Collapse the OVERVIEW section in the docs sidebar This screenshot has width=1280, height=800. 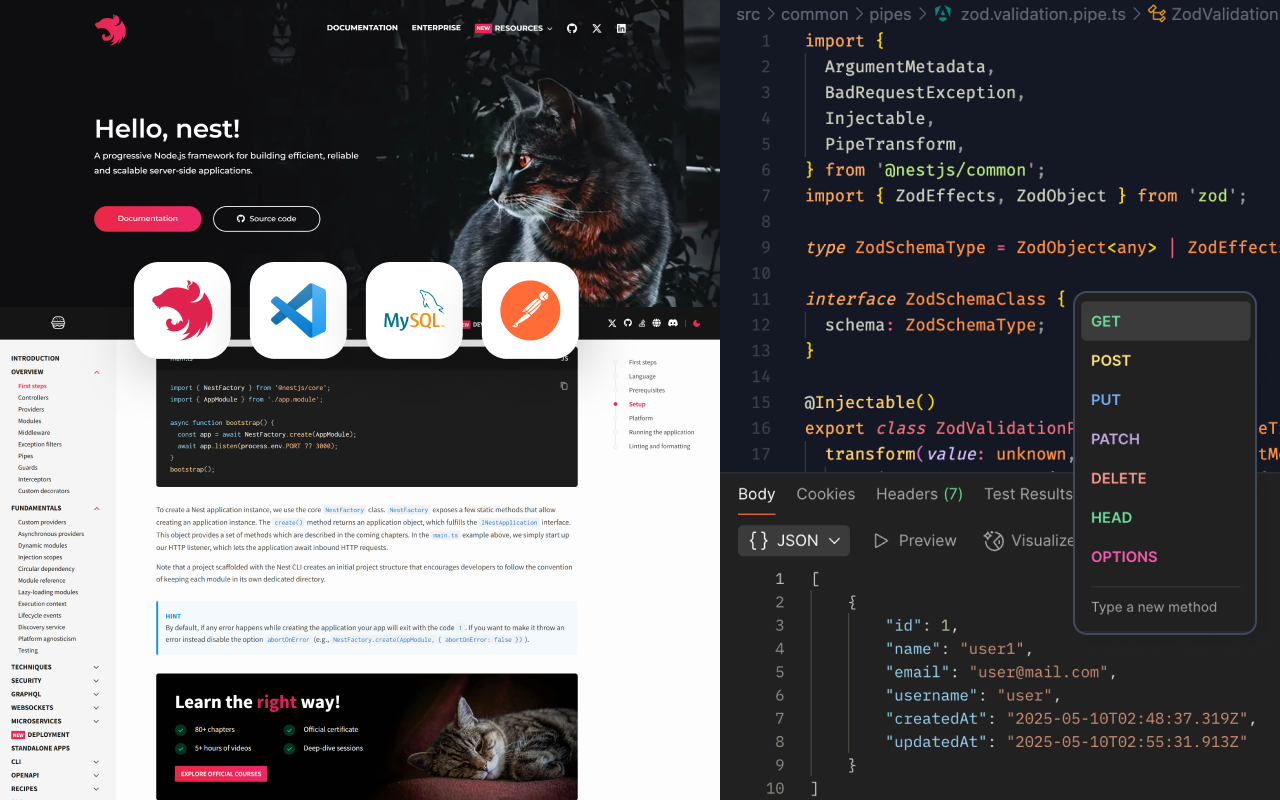(x=95, y=371)
